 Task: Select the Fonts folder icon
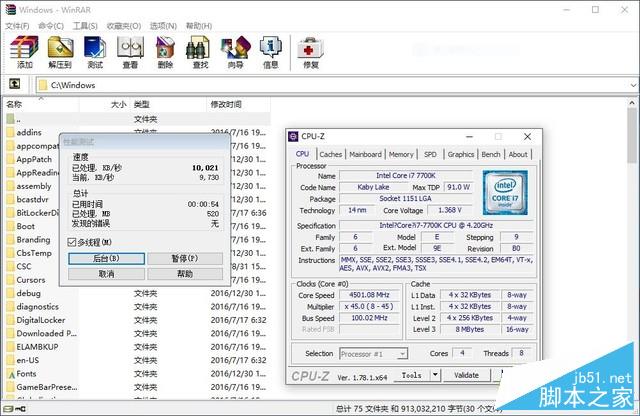(x=11, y=374)
